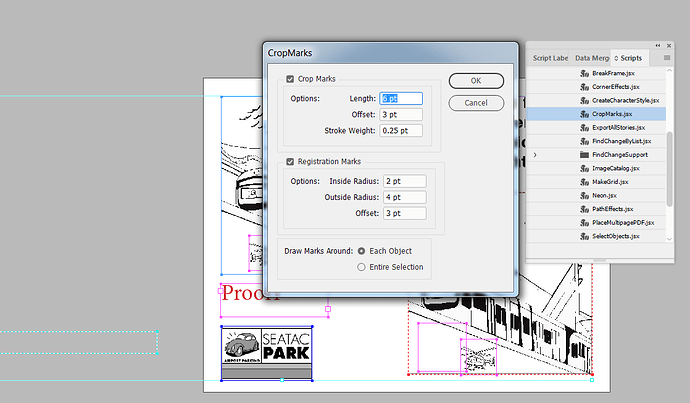The image size is (690, 403).
Task: Switch to the Data Merge tab
Action: (x=592, y=58)
